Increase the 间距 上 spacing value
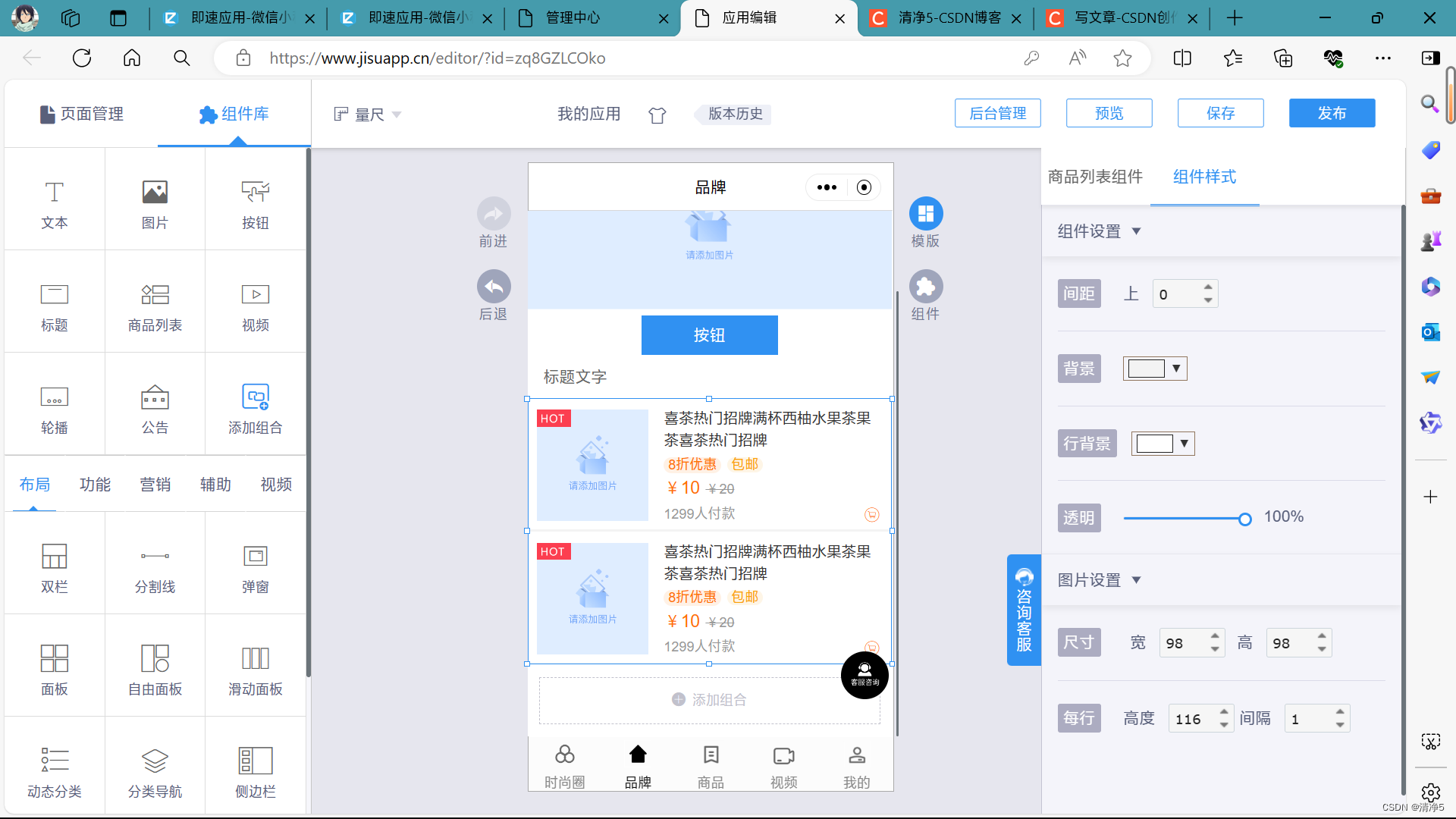The image size is (1456, 819). [1208, 287]
